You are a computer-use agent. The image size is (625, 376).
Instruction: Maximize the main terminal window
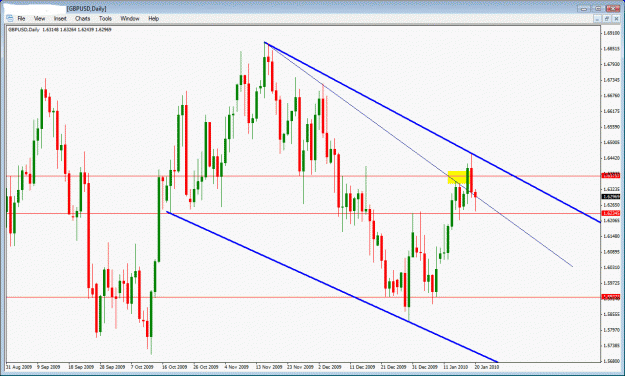tap(598, 8)
